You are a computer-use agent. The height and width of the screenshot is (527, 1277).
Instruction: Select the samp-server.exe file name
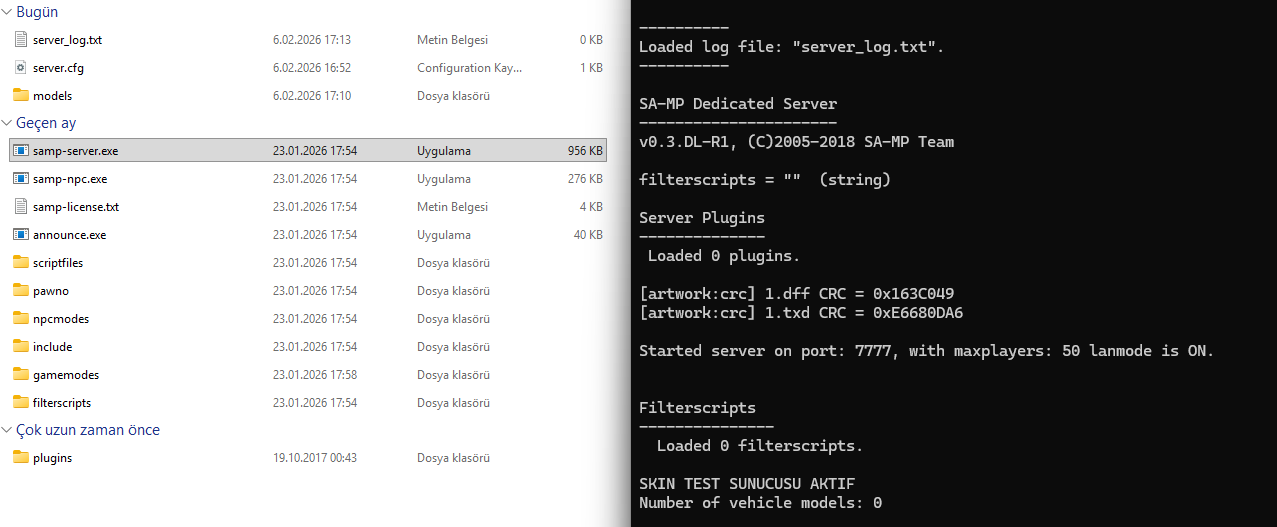coord(75,151)
